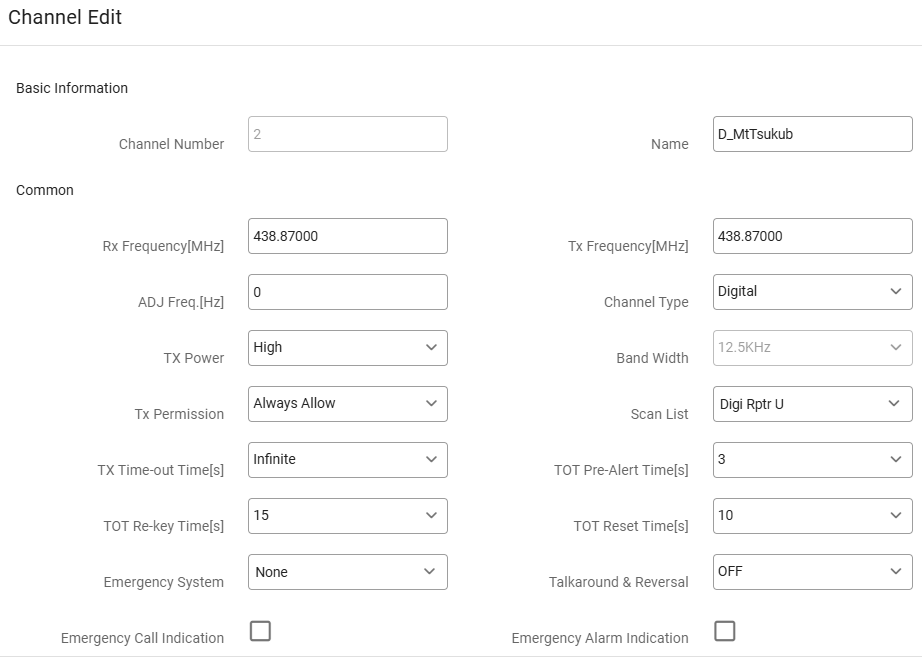Expand the TOT Re-key Time dropdown
The height and width of the screenshot is (658, 922).
pos(347,516)
